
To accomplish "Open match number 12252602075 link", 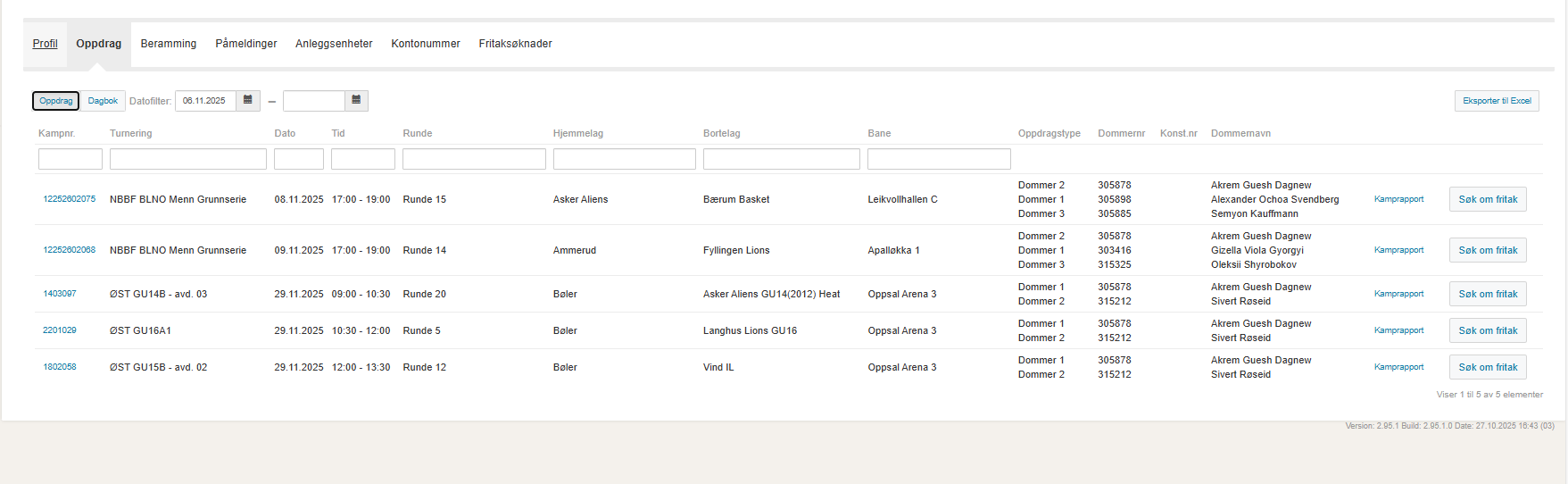I will [69, 199].
